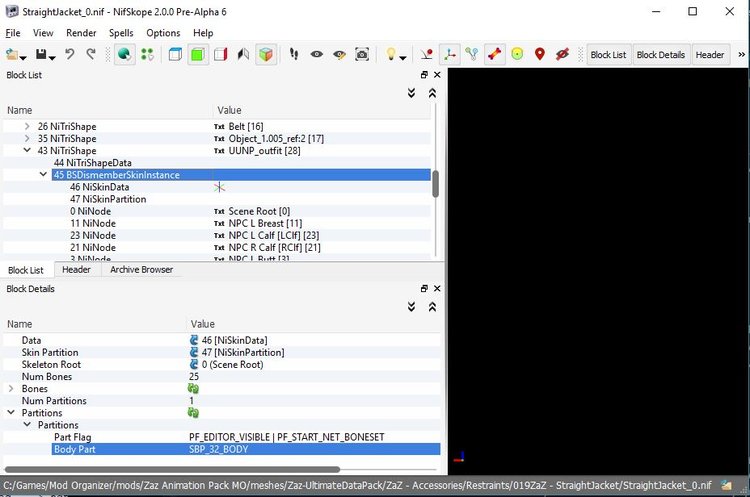Expand the 26 NiTriShape tree row
This screenshot has height=497, width=750.
pos(27,126)
